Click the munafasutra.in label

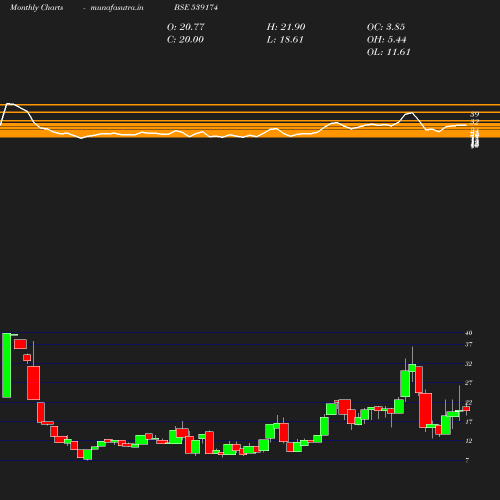click(x=117, y=8)
